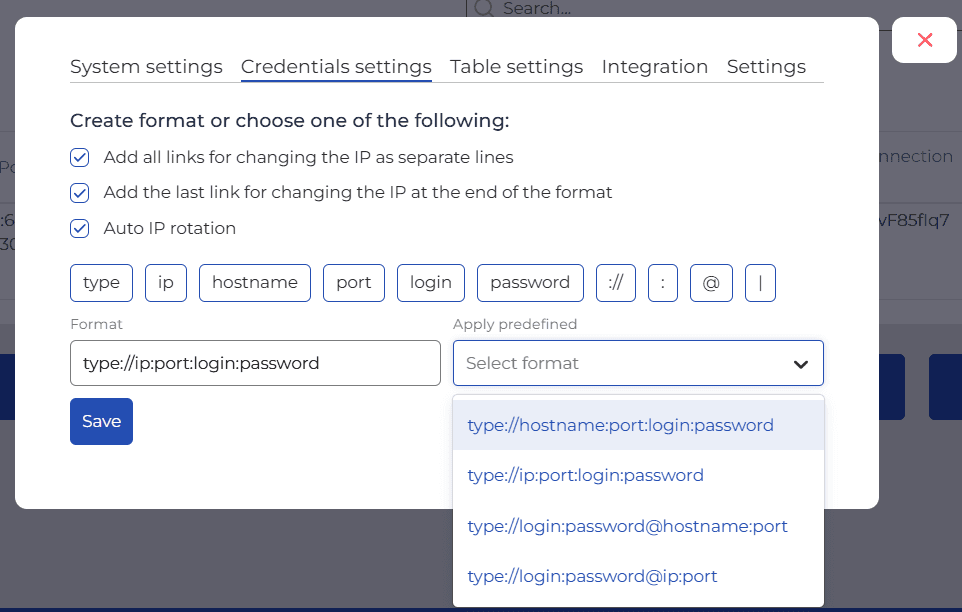Select type://login:password@hostname:port option
The height and width of the screenshot is (612, 962).
[627, 526]
